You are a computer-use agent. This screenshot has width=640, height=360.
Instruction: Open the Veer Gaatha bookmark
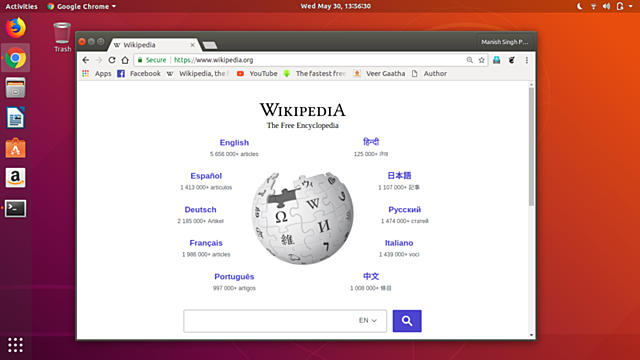pos(380,73)
